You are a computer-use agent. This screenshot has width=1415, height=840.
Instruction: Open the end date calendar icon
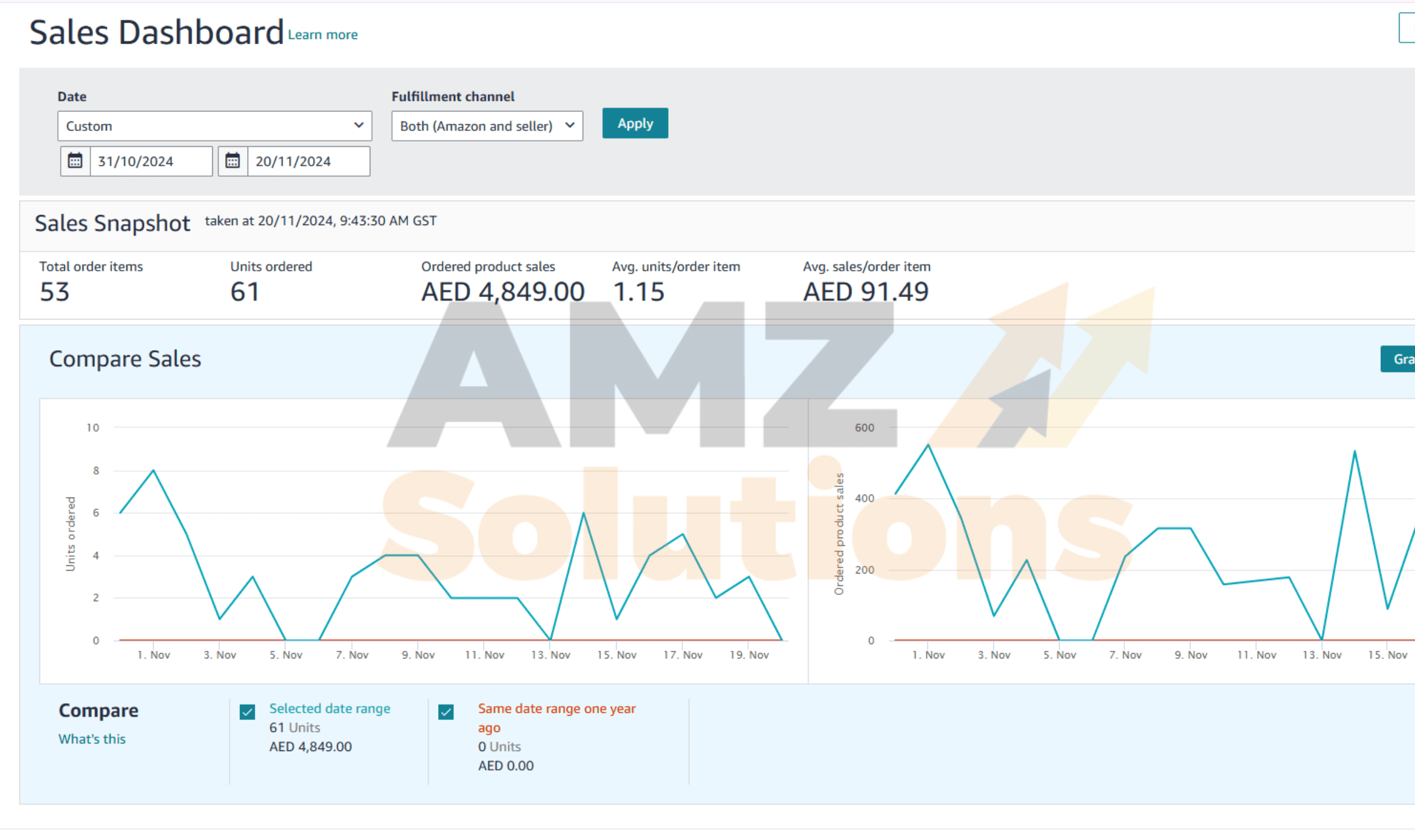coord(233,161)
